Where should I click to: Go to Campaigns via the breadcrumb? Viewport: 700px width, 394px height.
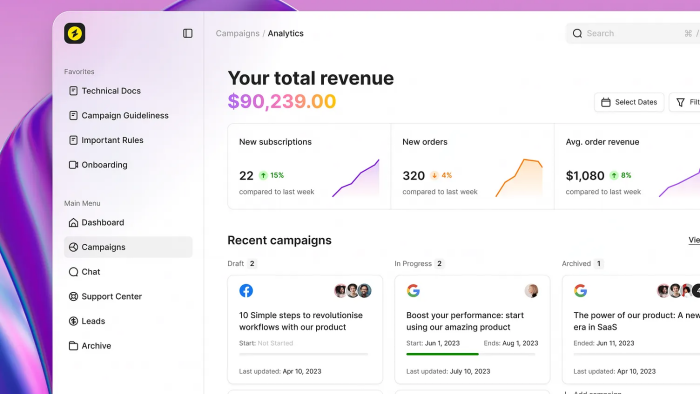pos(238,33)
